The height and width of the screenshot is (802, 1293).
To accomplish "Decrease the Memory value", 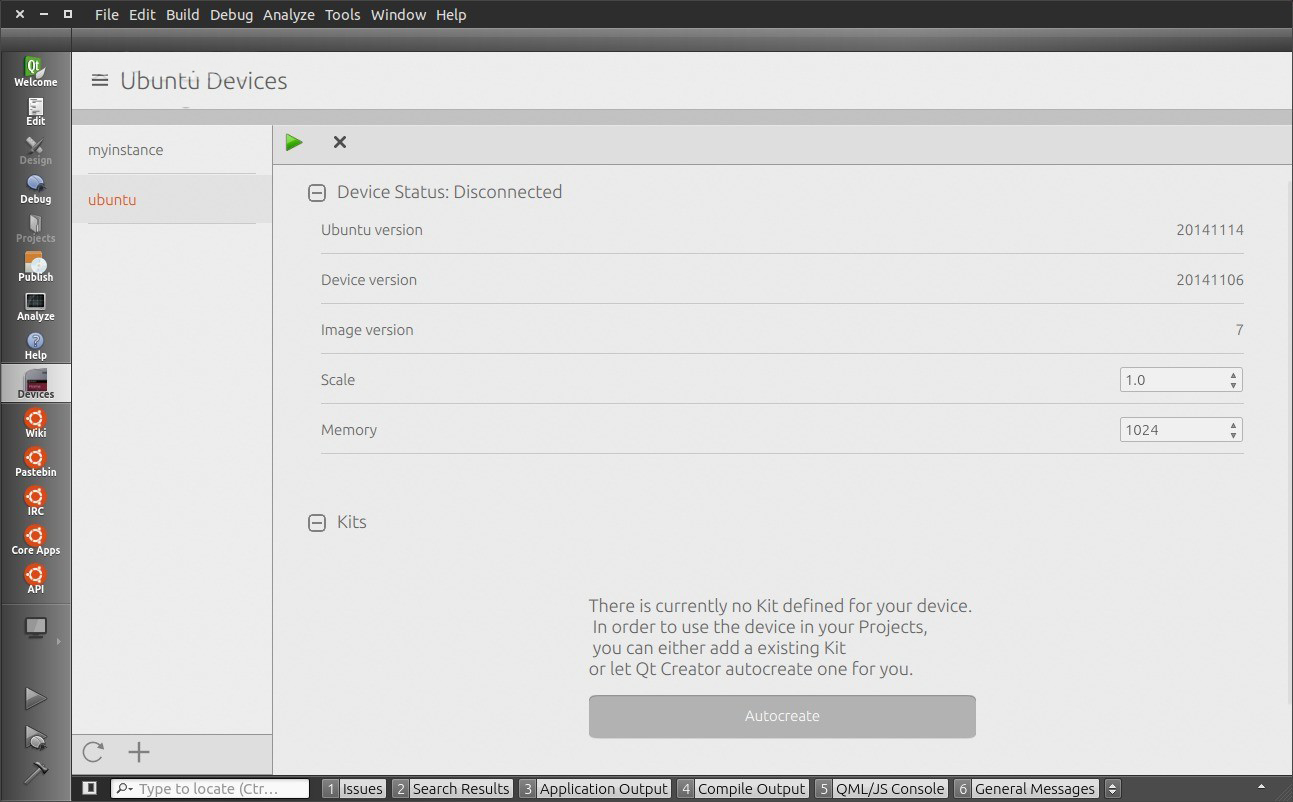I will coord(1233,435).
